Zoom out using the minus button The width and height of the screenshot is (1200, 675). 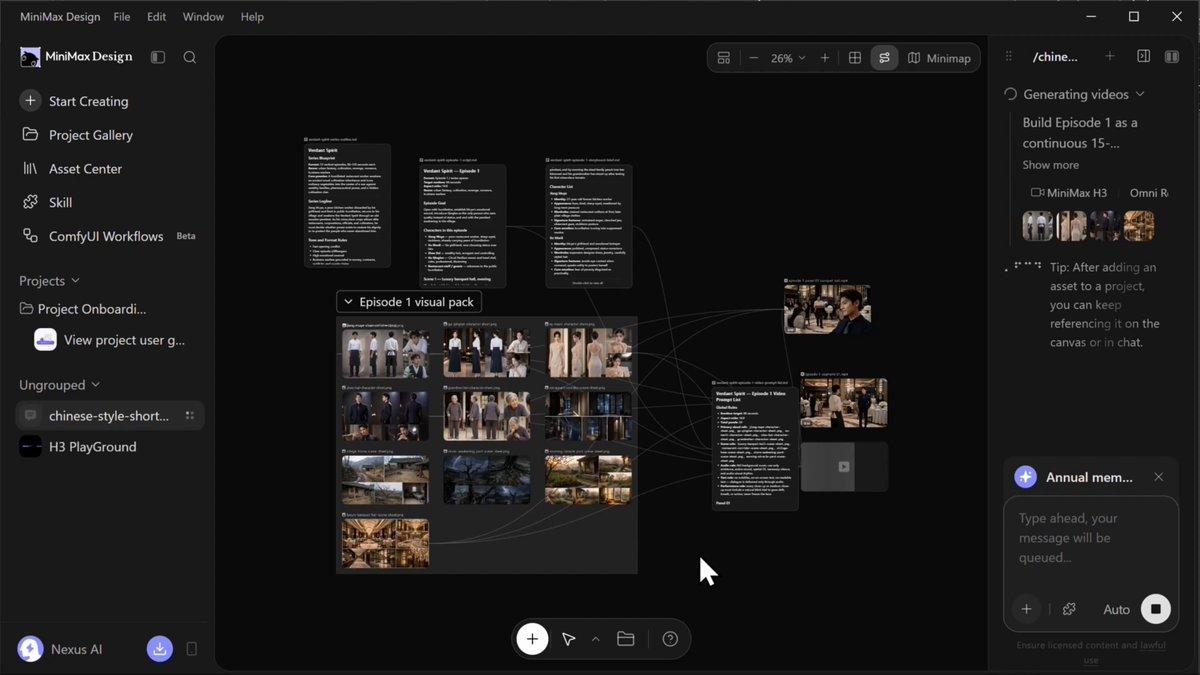pos(753,58)
